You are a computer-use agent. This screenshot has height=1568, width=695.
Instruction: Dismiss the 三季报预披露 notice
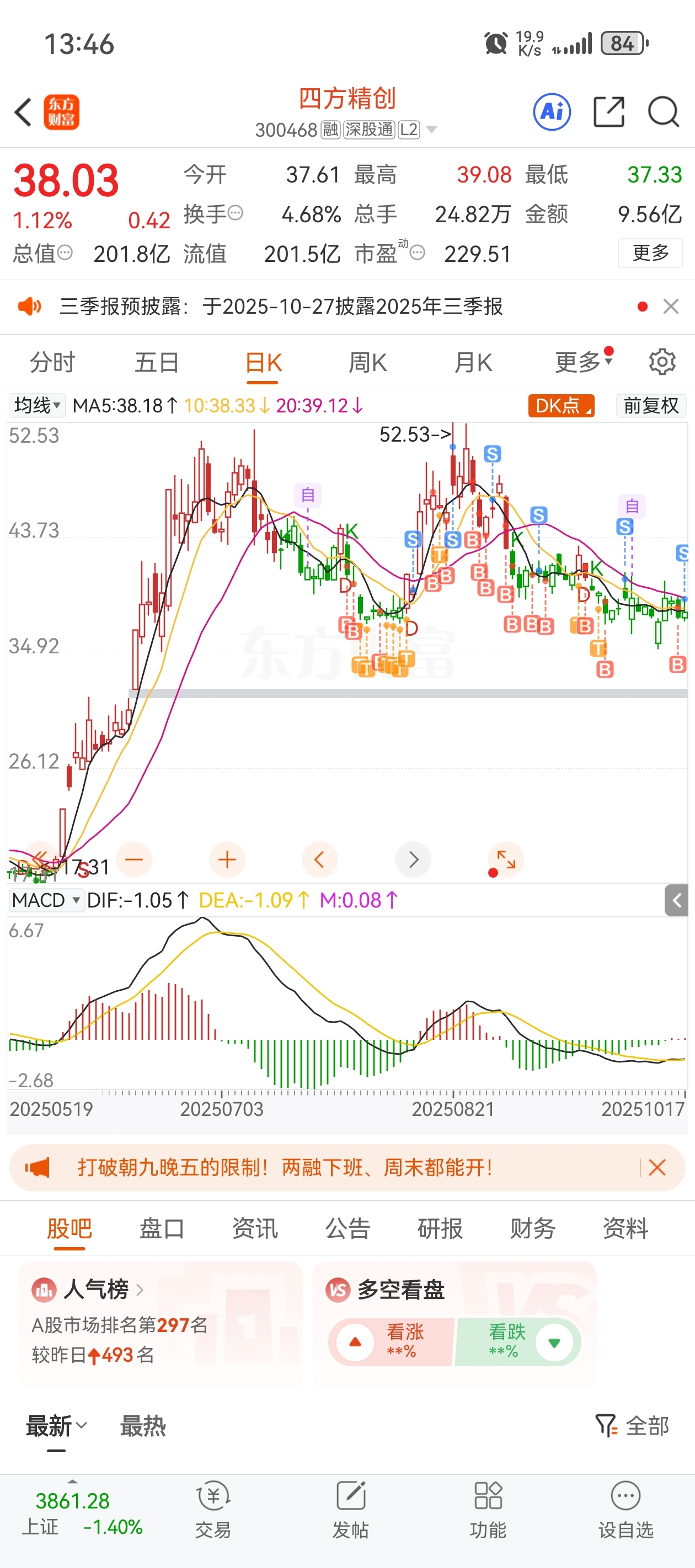tap(671, 306)
